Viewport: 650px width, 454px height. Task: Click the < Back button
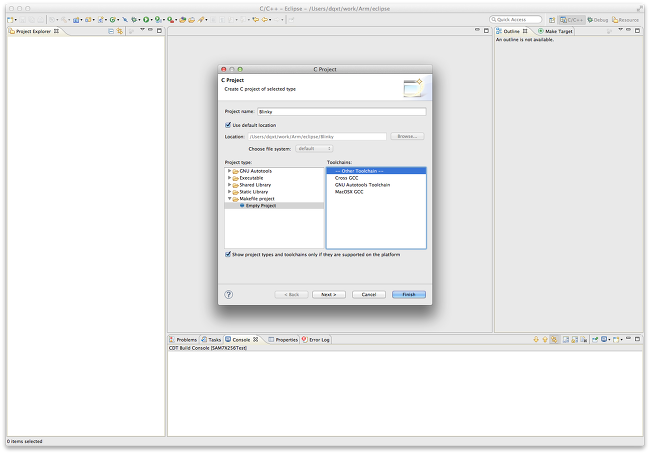[291, 294]
